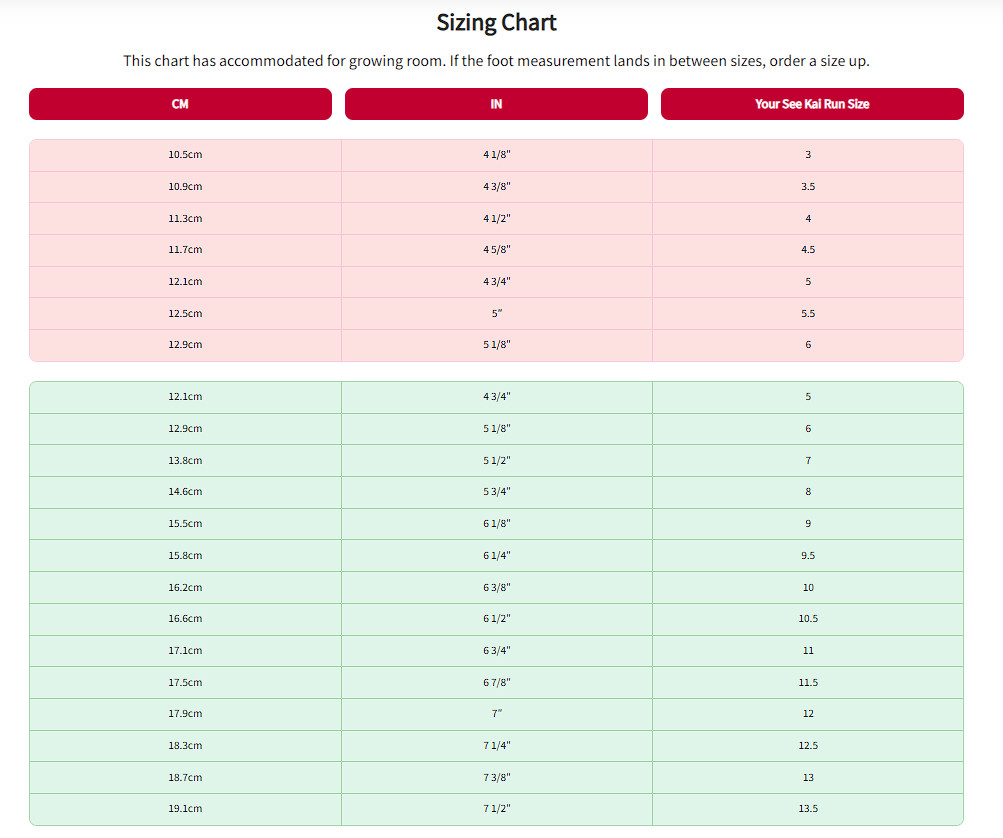
Task: Choose the size 3.5 cell
Action: point(808,187)
